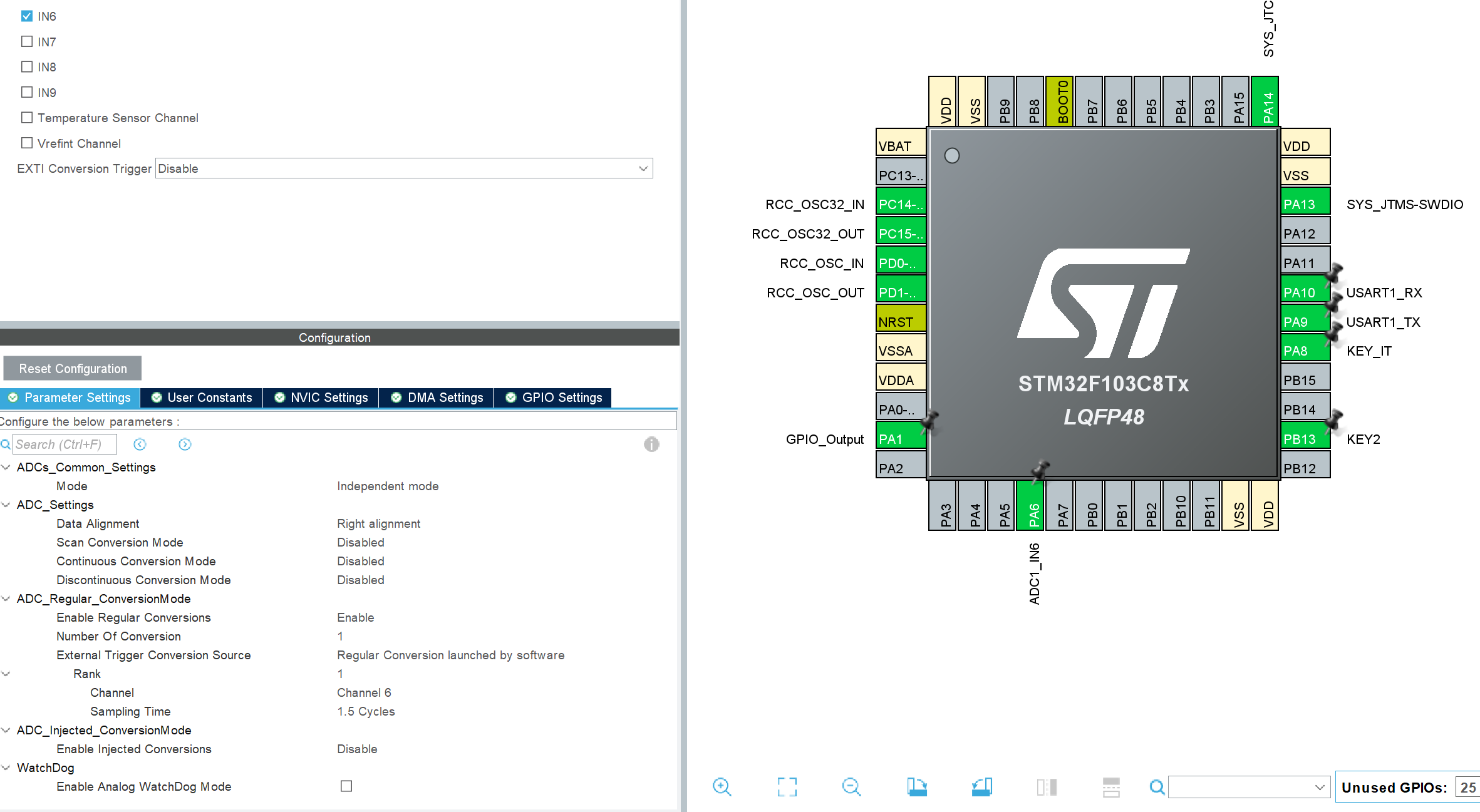Click the vertical split view icon
This screenshot has height=812, width=1480.
click(1047, 787)
